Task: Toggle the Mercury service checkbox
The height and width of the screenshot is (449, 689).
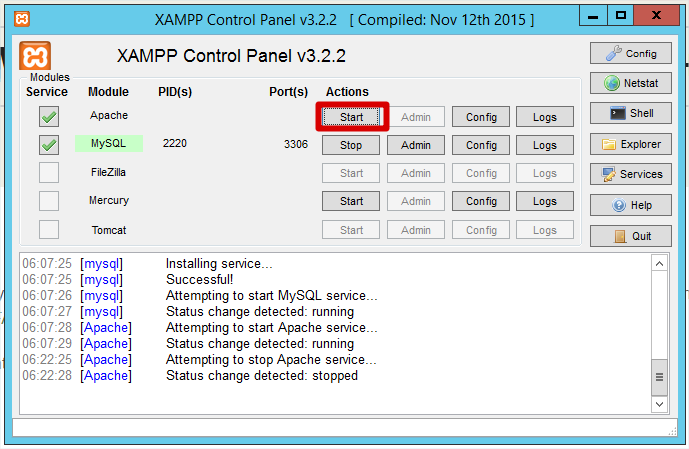Action: point(49,201)
